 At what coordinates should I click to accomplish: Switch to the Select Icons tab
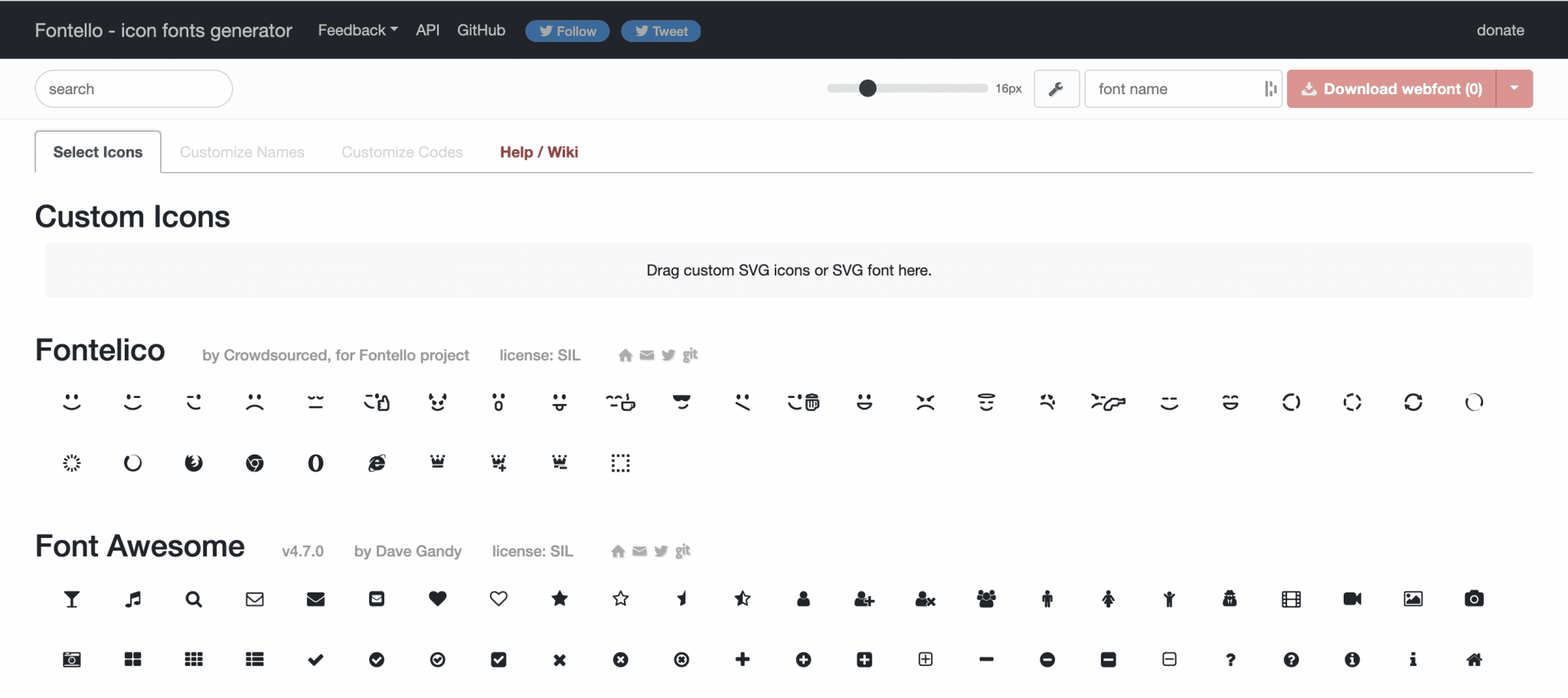(x=98, y=152)
